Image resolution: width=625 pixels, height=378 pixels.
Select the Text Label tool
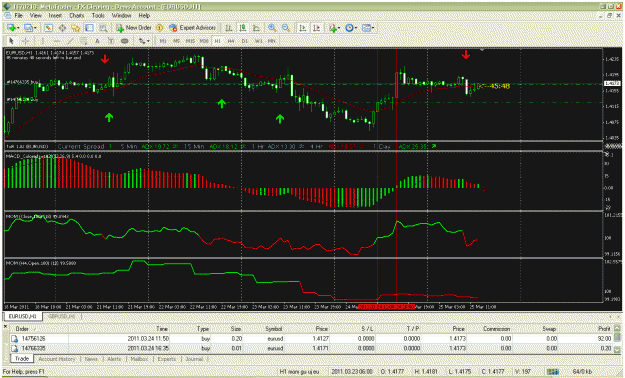click(x=110, y=41)
